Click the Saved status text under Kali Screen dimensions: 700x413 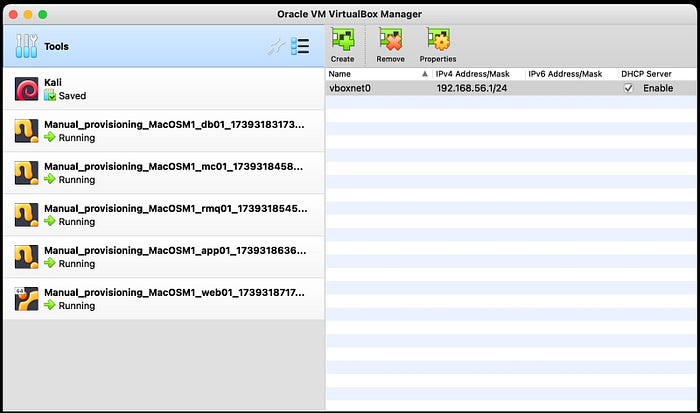(x=72, y=96)
